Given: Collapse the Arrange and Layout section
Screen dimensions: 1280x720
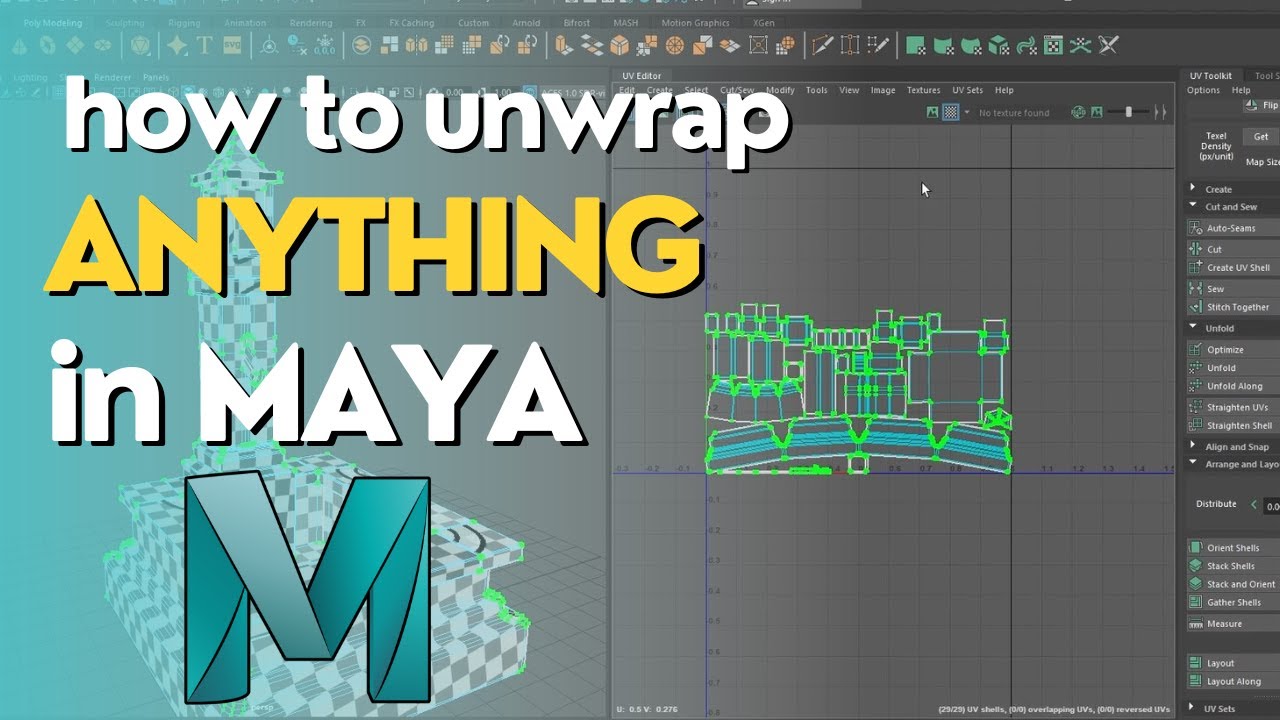Looking at the screenshot, I should click(x=1193, y=463).
